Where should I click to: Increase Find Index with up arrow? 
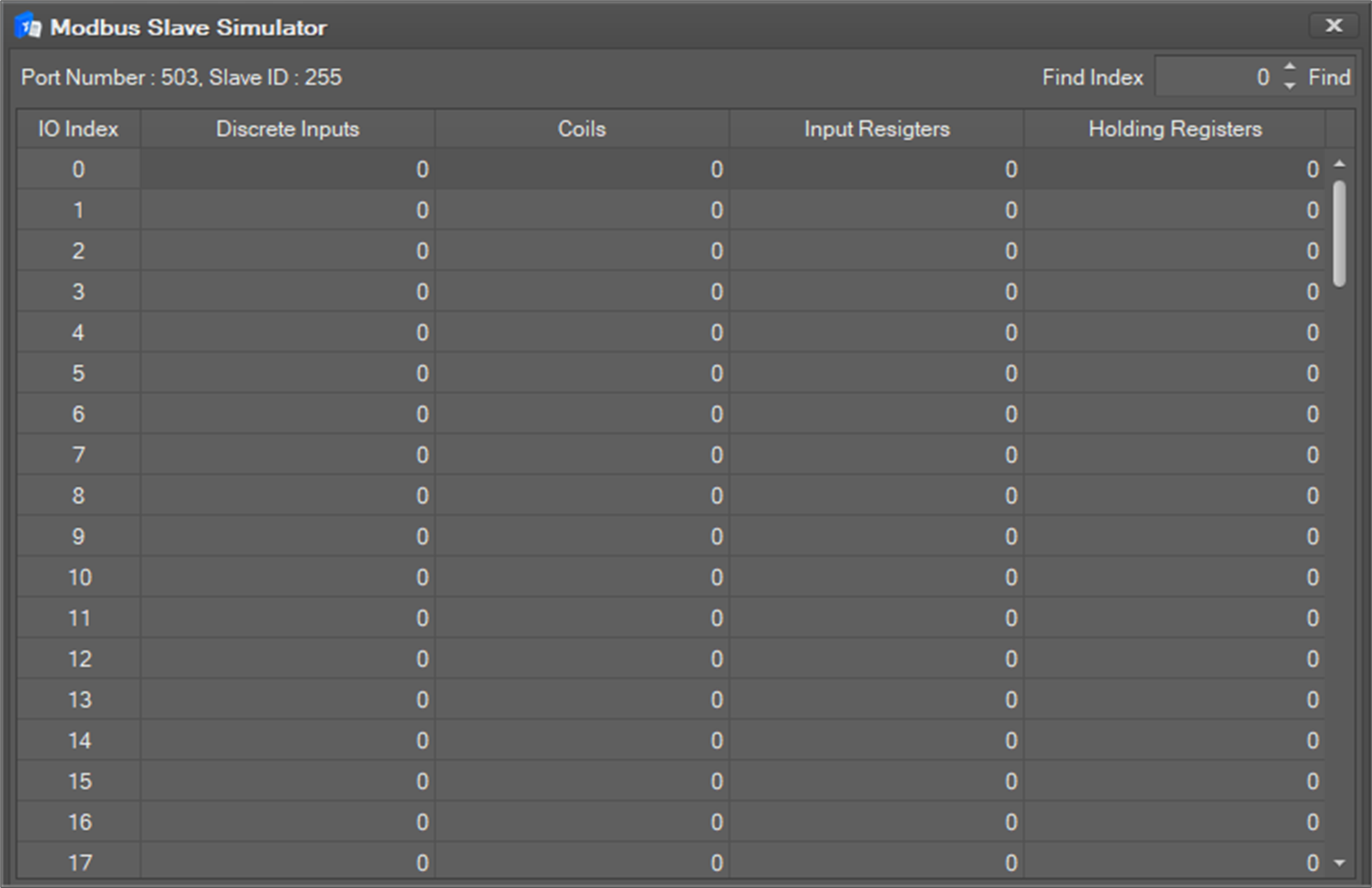click(x=1290, y=68)
